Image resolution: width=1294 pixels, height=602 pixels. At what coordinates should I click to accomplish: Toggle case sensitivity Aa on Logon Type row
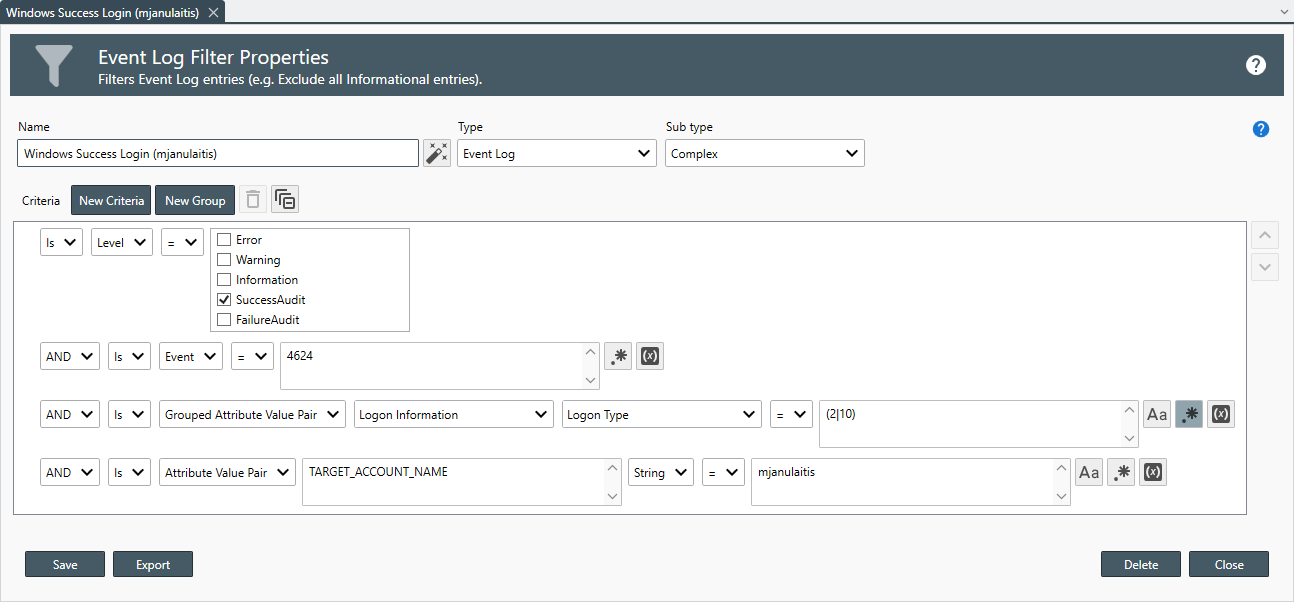(x=1157, y=414)
